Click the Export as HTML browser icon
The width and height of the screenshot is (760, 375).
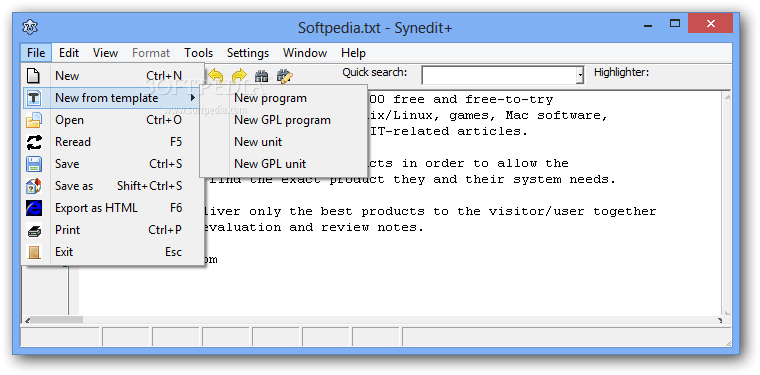33,208
